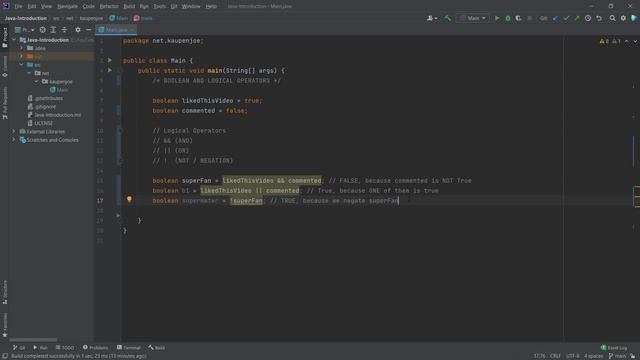Viewport: 640px width, 360px height.
Task: Select LICENSE file in project tree
Action: (x=40, y=123)
